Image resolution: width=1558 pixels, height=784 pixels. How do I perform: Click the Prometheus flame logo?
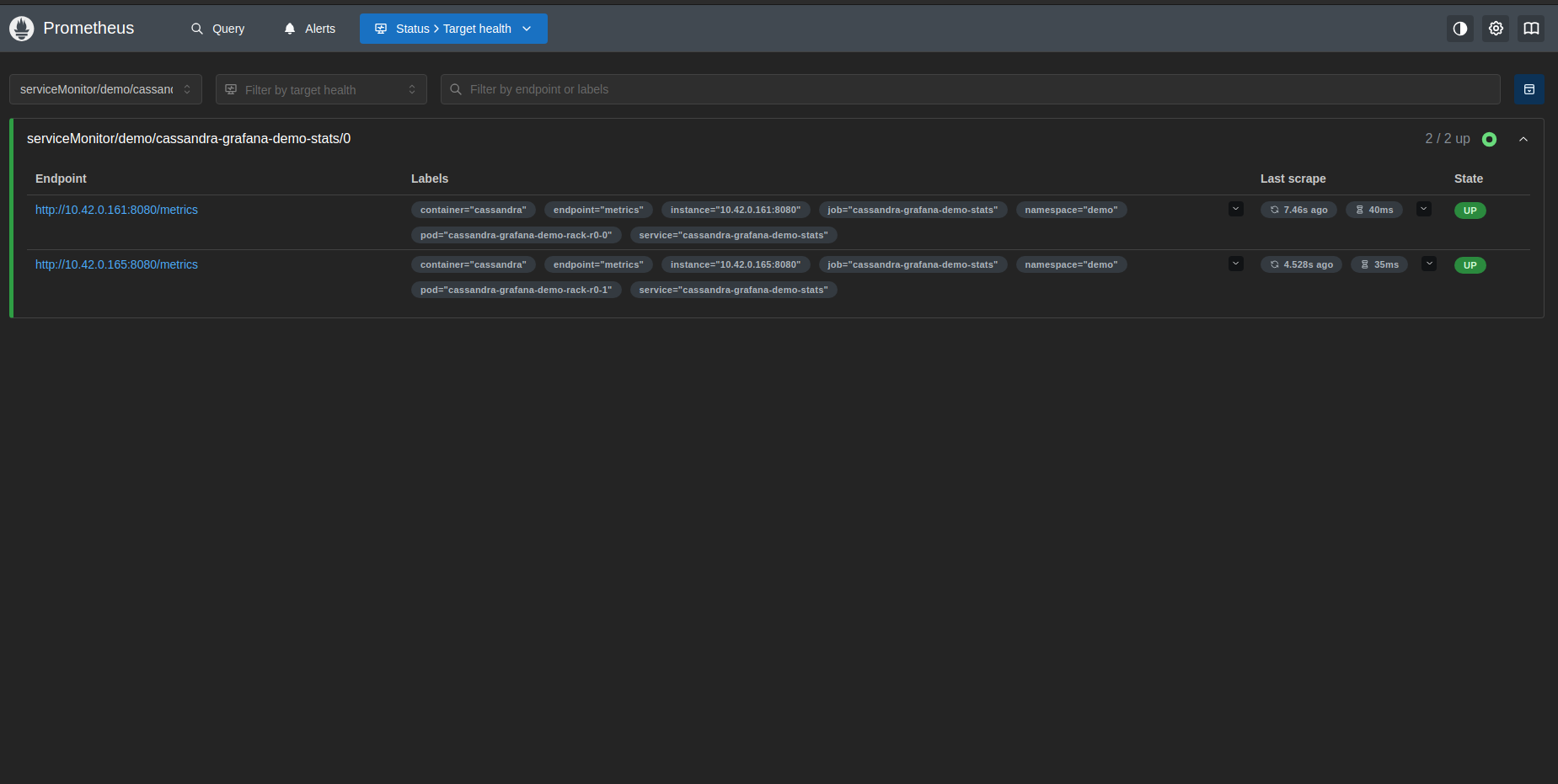click(22, 29)
